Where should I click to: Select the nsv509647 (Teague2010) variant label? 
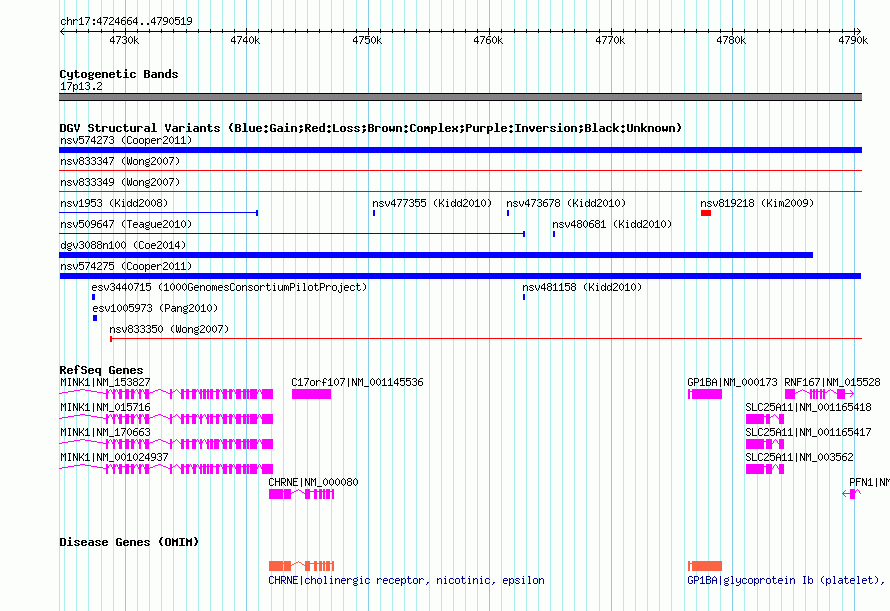(x=126, y=224)
